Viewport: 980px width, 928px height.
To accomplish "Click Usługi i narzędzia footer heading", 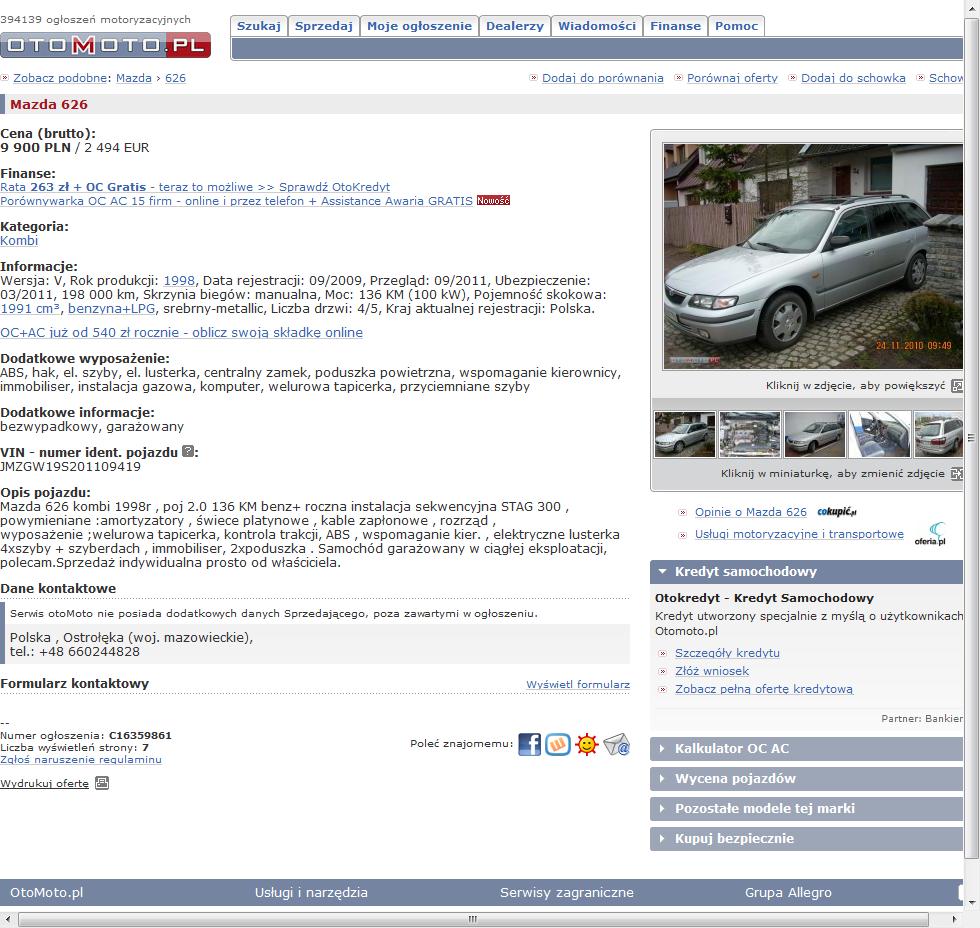I will pyautogui.click(x=311, y=892).
